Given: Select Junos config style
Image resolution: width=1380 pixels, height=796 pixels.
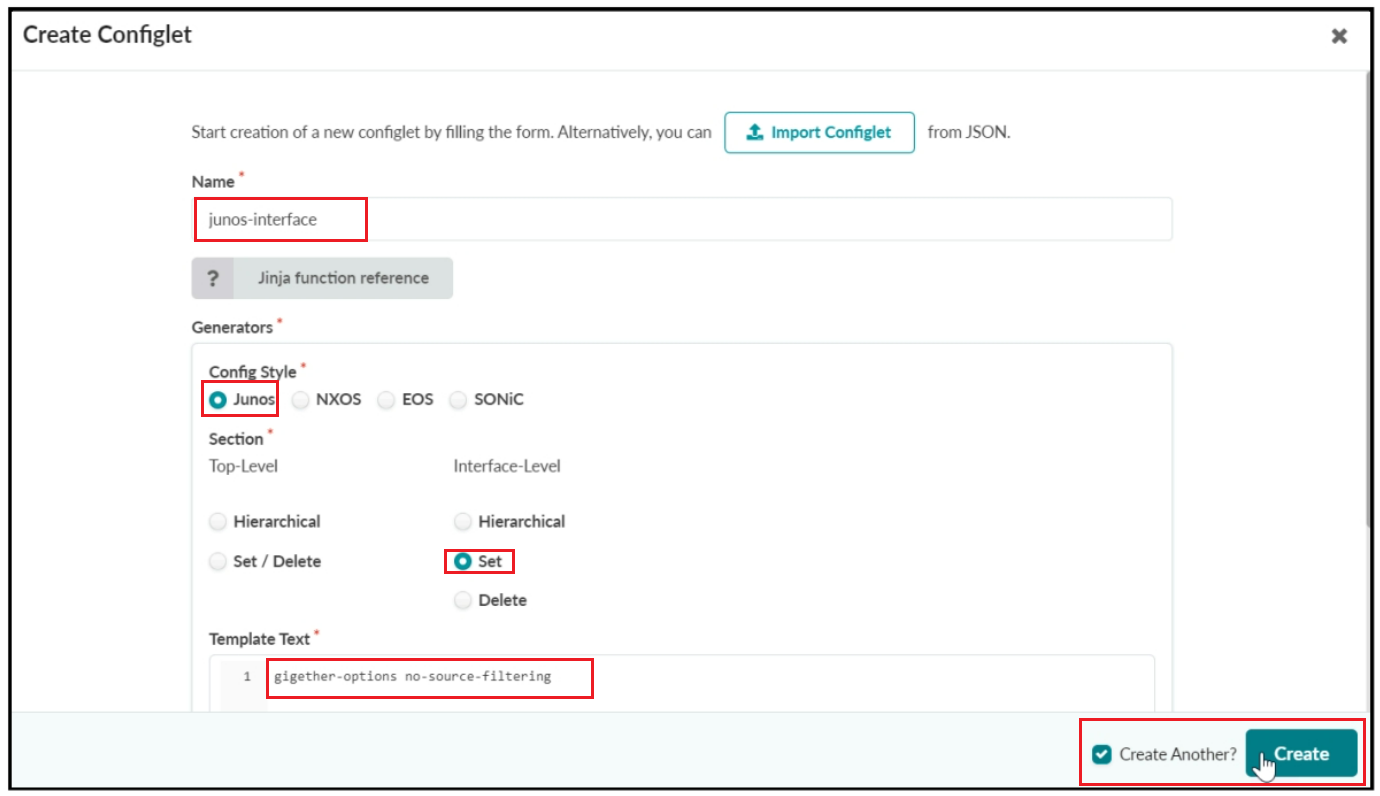Looking at the screenshot, I should click(218, 400).
